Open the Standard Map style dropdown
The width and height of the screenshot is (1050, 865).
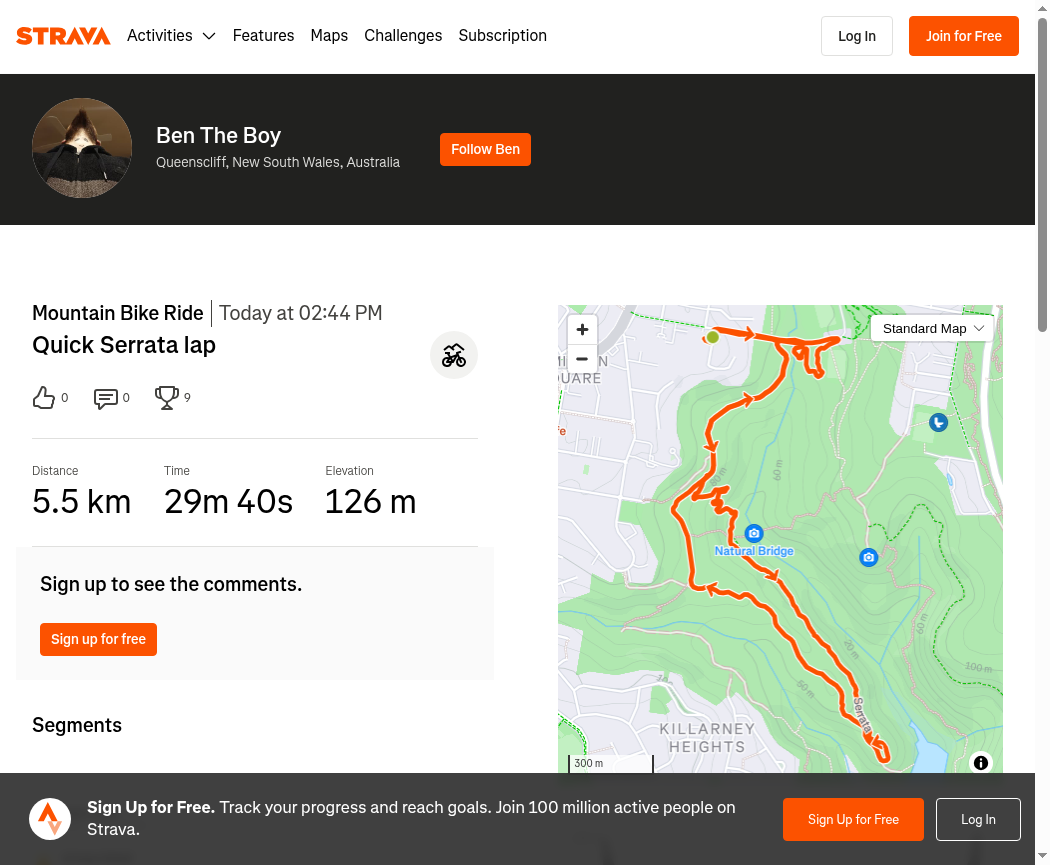[x=932, y=329]
